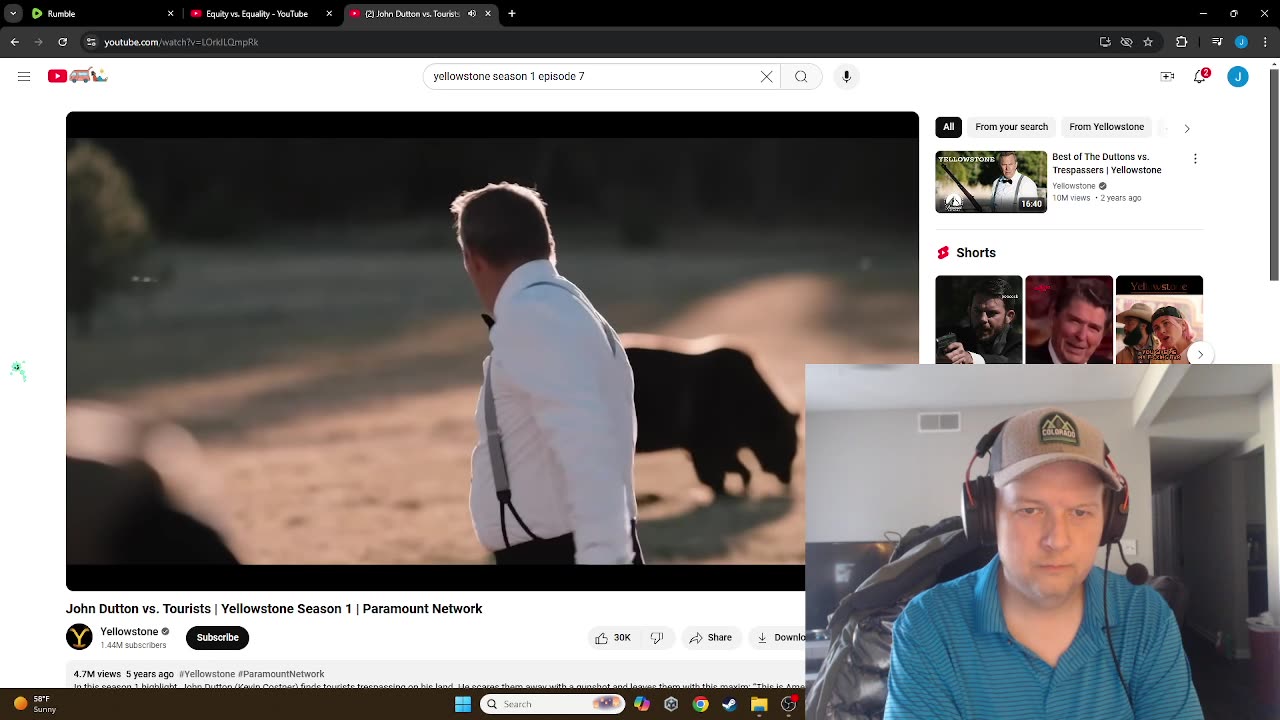Click the video player frame
Image resolution: width=1280 pixels, height=720 pixels.
coord(492,351)
